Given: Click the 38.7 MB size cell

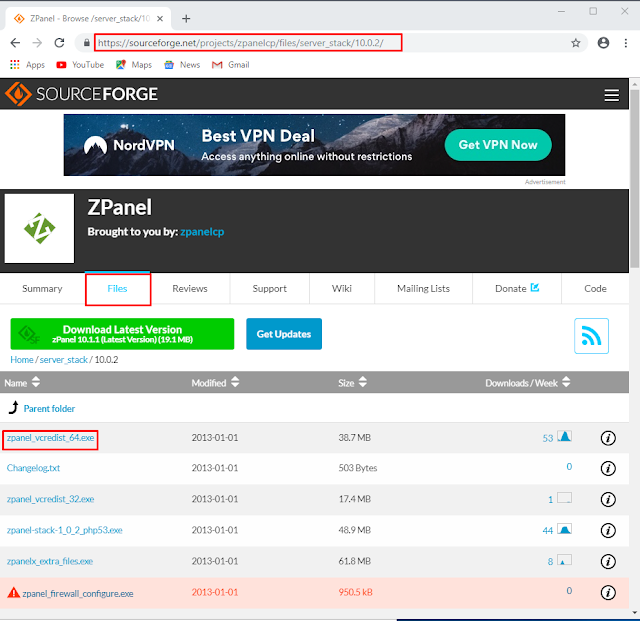Looking at the screenshot, I should 355,438.
